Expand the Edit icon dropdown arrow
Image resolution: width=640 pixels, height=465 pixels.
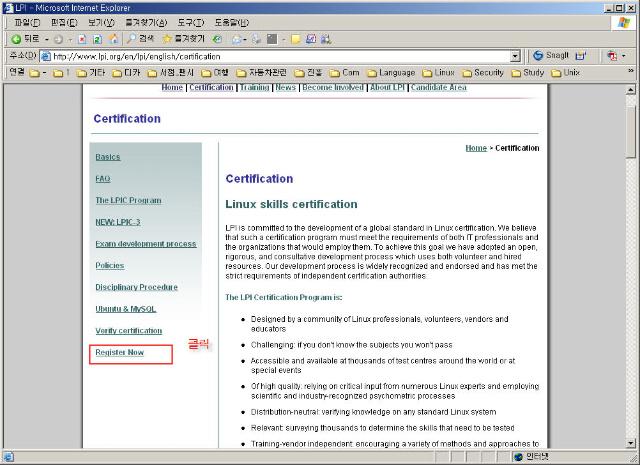[284, 40]
